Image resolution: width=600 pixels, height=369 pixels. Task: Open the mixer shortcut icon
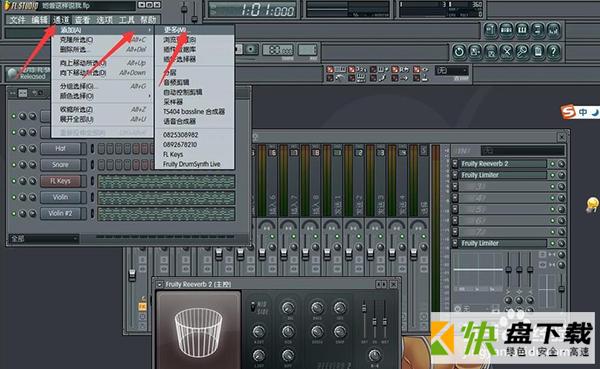(553, 30)
